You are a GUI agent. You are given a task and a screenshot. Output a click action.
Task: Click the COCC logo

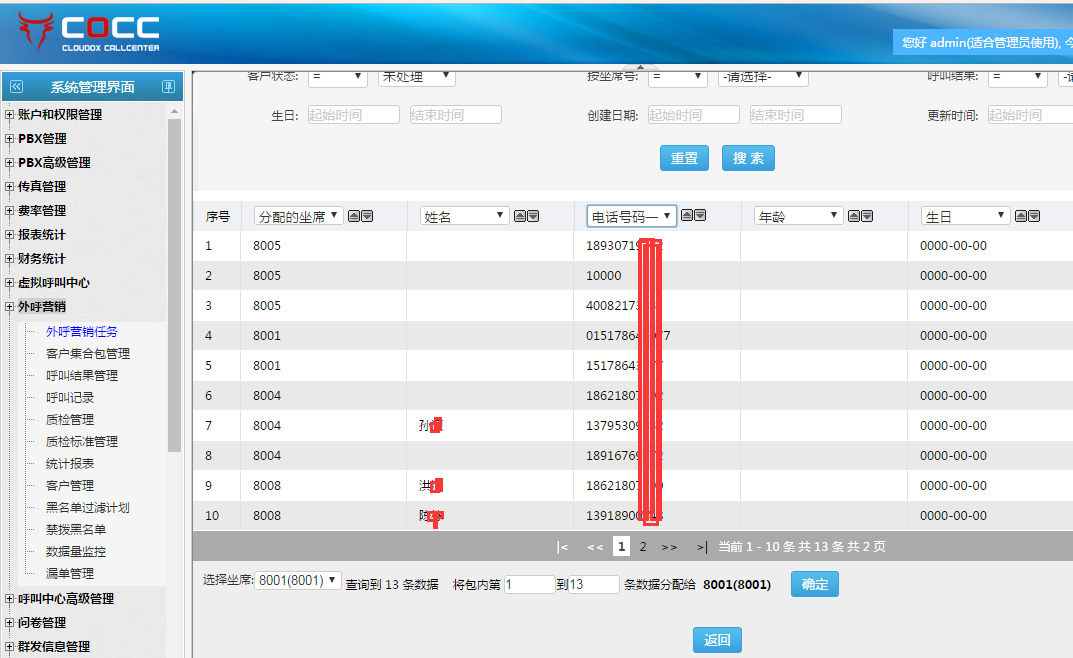tap(88, 33)
